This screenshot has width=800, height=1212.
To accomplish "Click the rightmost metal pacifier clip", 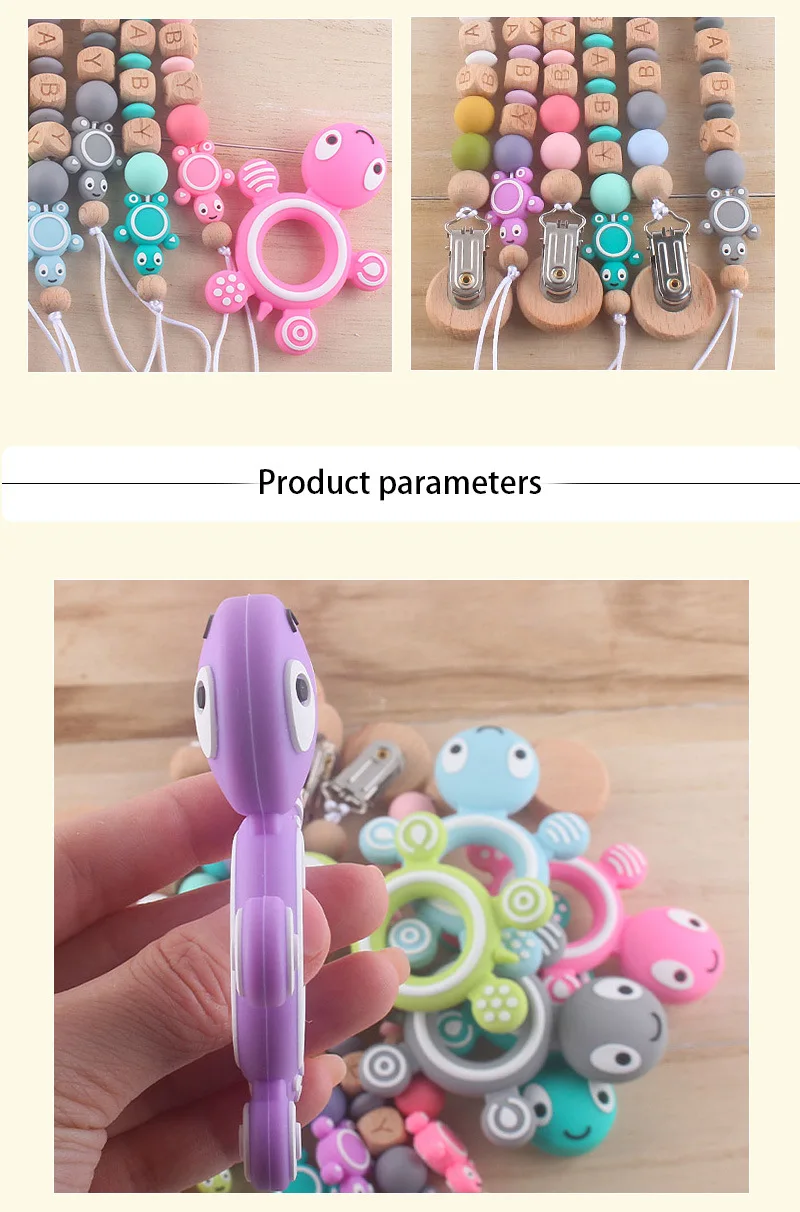I will 665,251.
